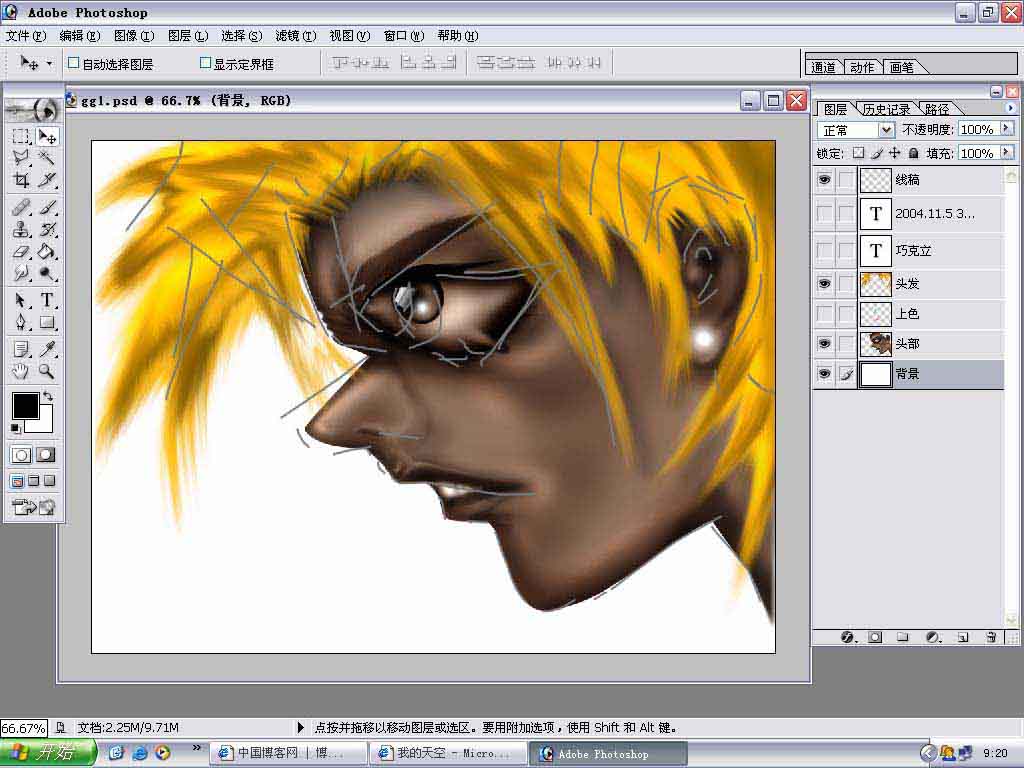1024x768 pixels.
Task: Show the 巧克立 text layer
Action: [824, 250]
